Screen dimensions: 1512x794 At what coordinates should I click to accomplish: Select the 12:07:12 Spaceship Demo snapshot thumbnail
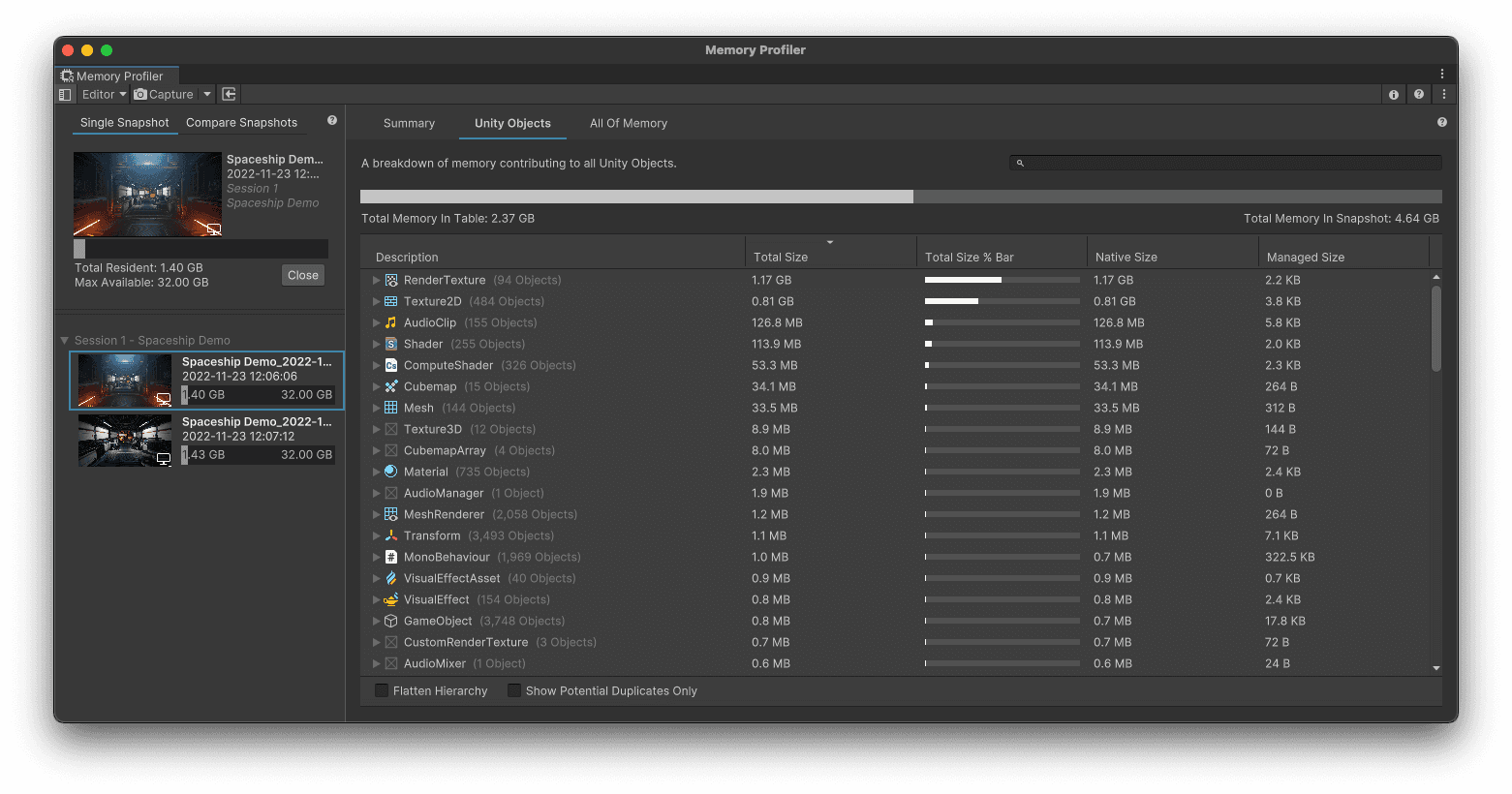125,441
